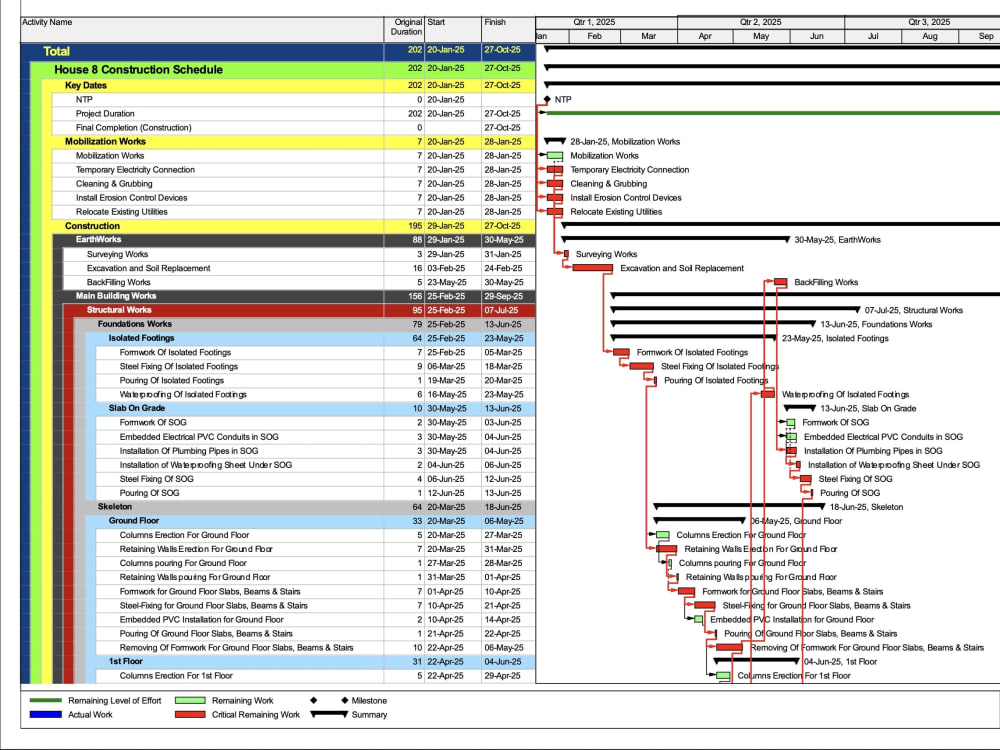This screenshot has width=1000, height=750.
Task: Click the green Project Duration level-of-effort bar
Action: pos(773,114)
